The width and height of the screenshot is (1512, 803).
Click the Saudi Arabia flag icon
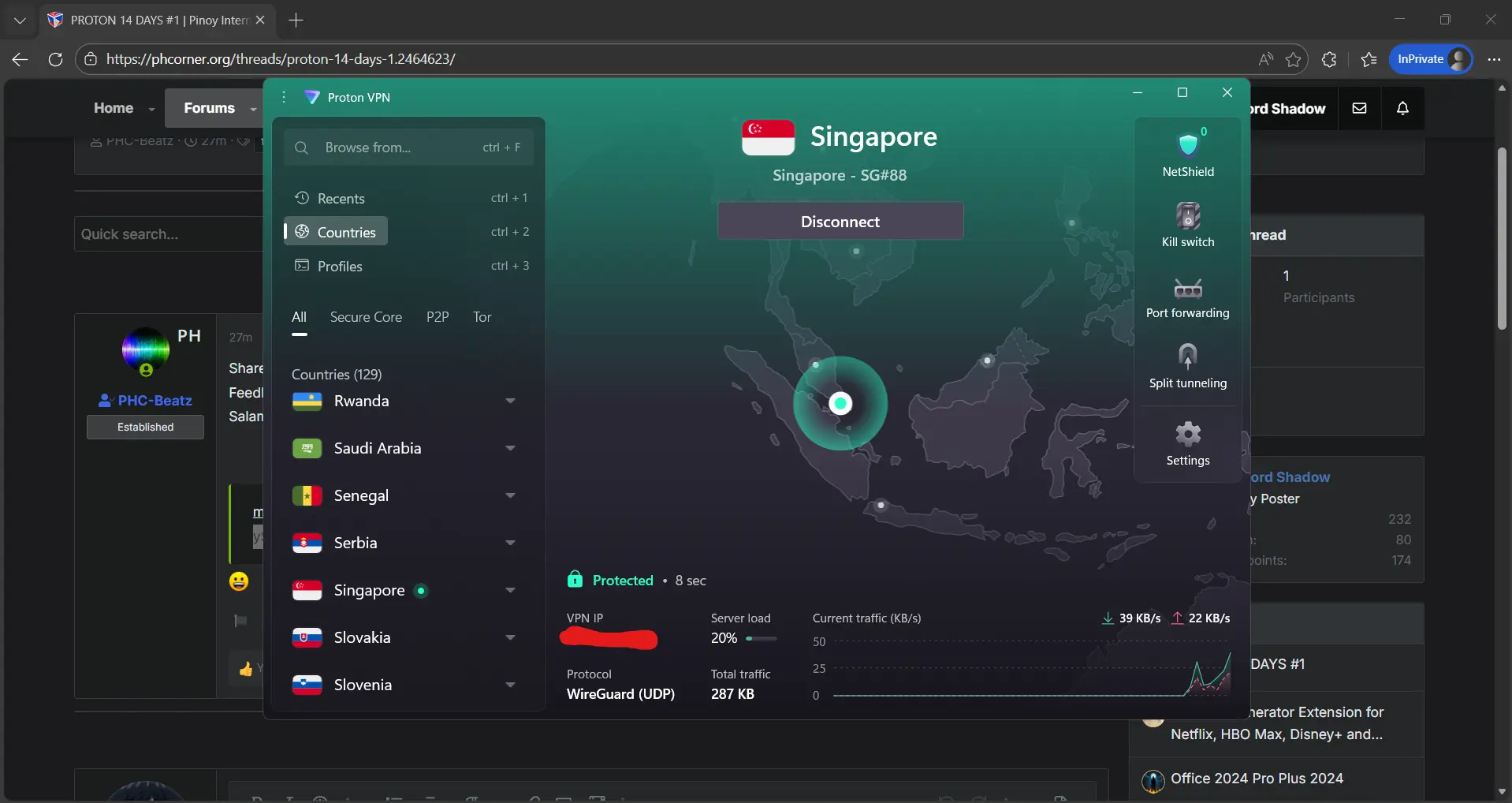click(307, 449)
